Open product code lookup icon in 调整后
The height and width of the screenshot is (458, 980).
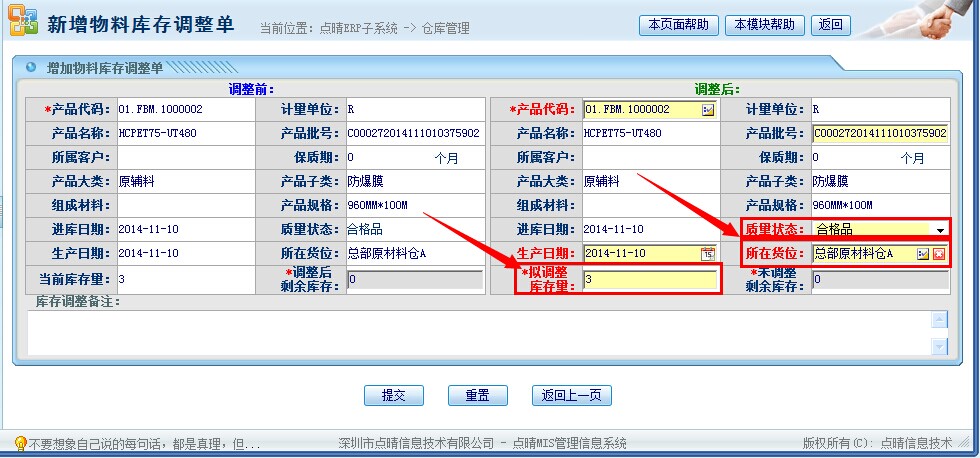708,110
